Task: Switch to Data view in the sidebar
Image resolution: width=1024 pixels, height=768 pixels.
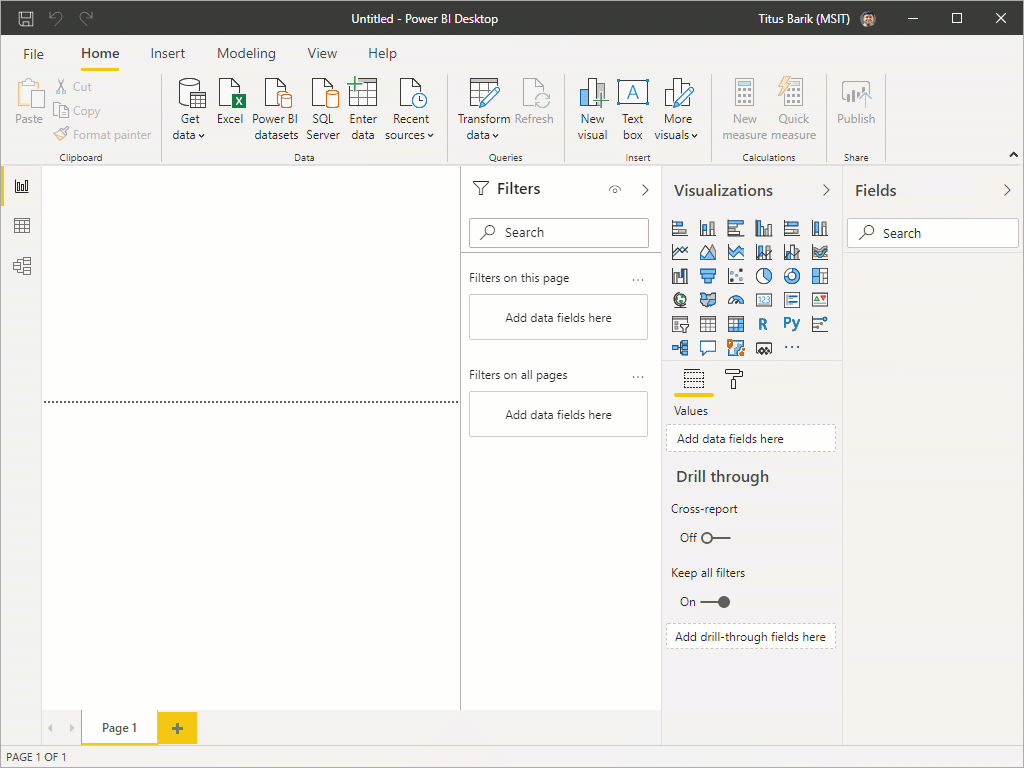Action: [x=20, y=225]
